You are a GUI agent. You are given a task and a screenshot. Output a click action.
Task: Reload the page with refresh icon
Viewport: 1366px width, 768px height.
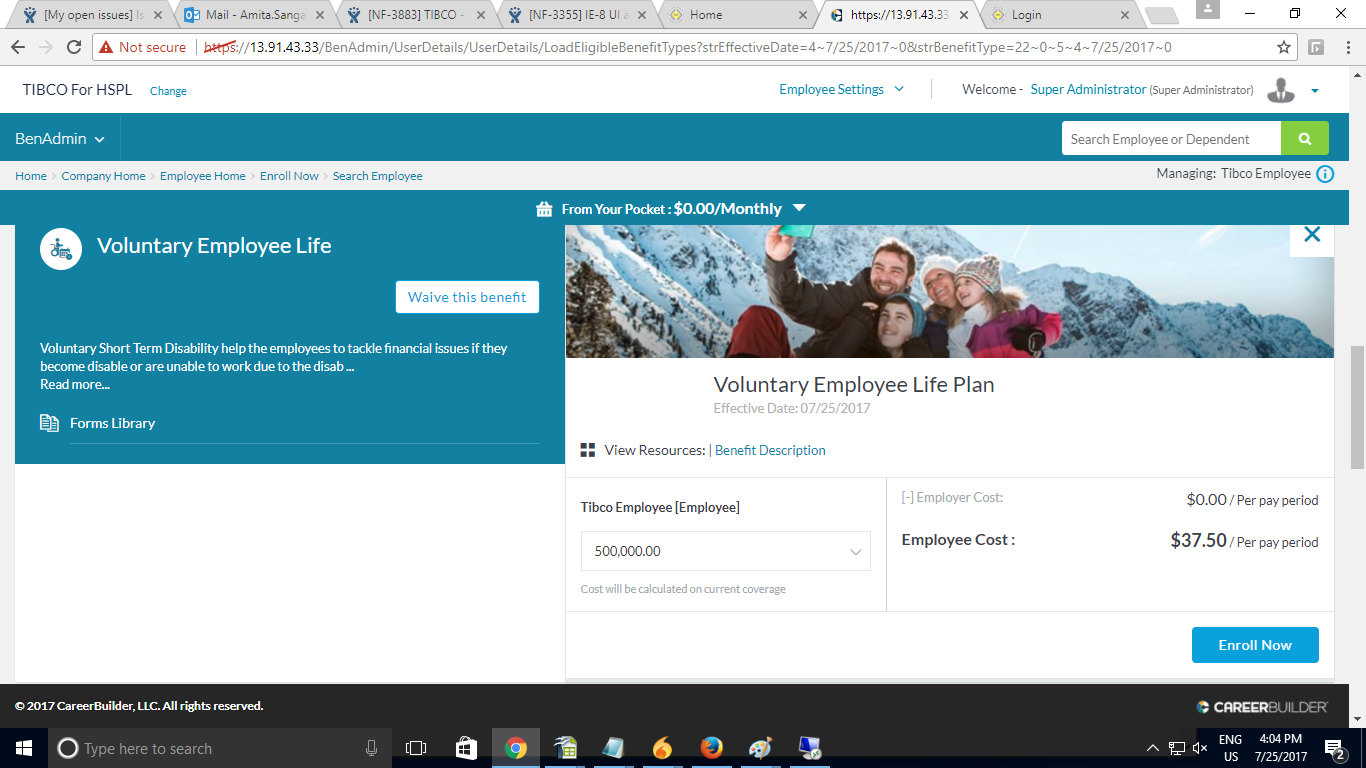(73, 47)
